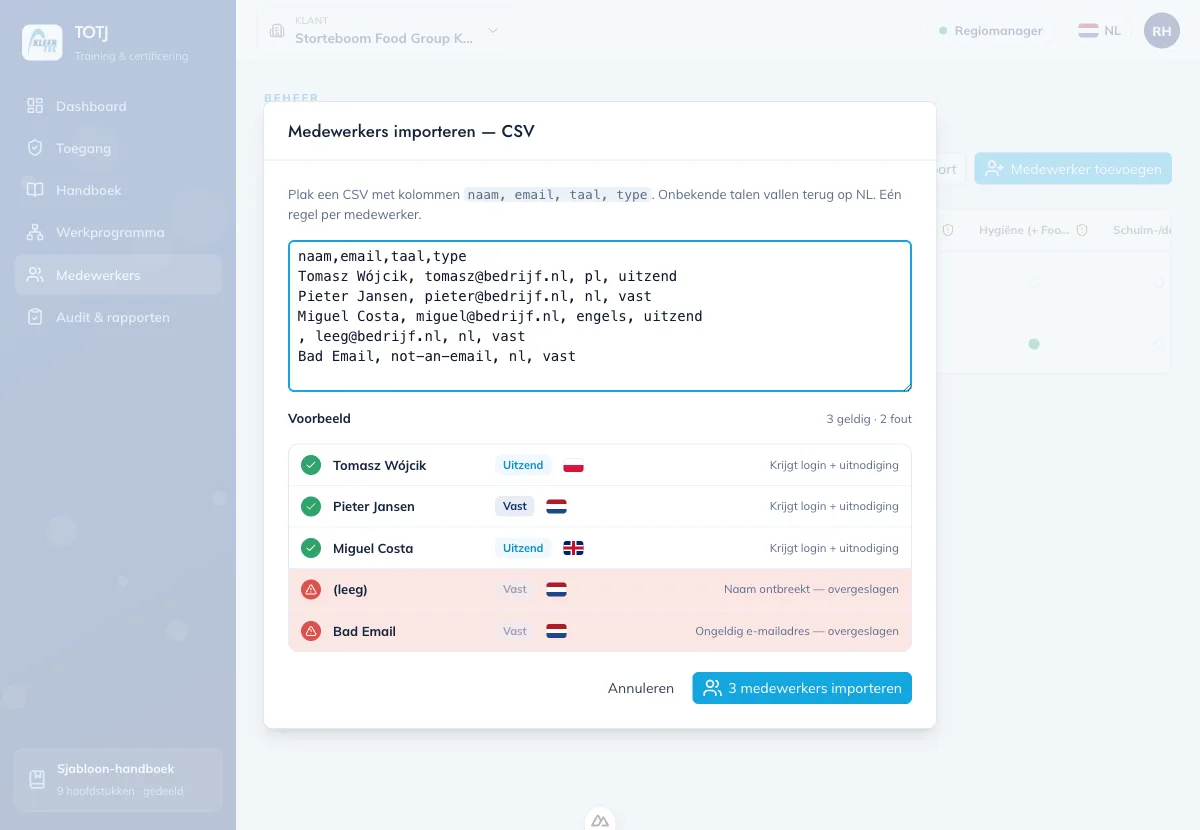Open Audit & rapporten
Viewport: 1200px width, 830px height.
point(118,317)
